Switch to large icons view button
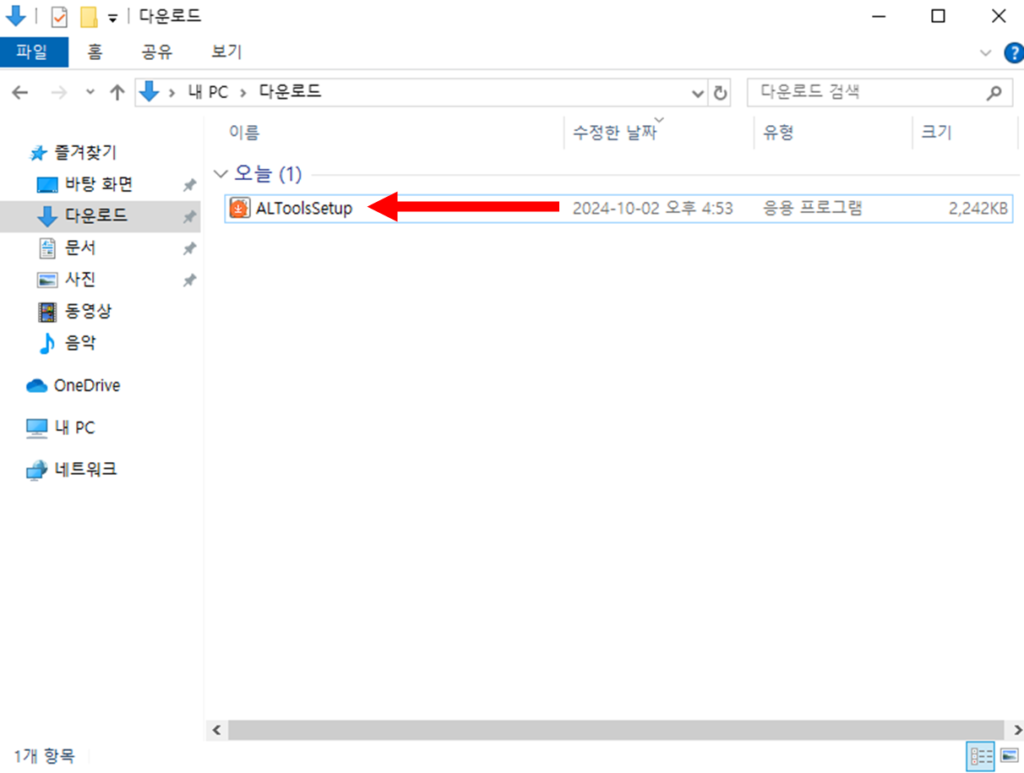1024x773 pixels. [1009, 756]
